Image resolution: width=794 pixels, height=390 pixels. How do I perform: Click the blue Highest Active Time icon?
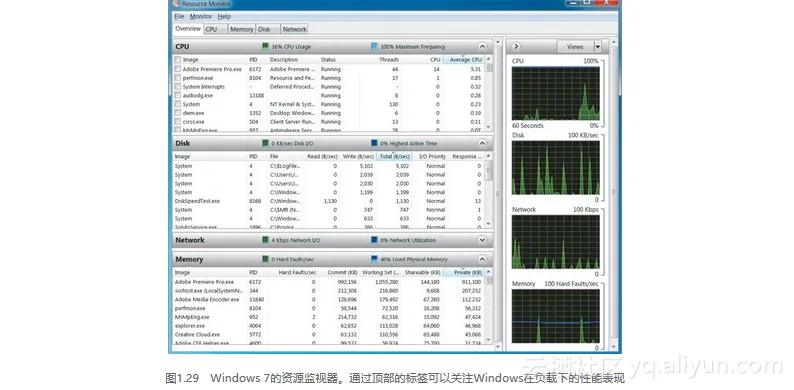click(x=374, y=143)
